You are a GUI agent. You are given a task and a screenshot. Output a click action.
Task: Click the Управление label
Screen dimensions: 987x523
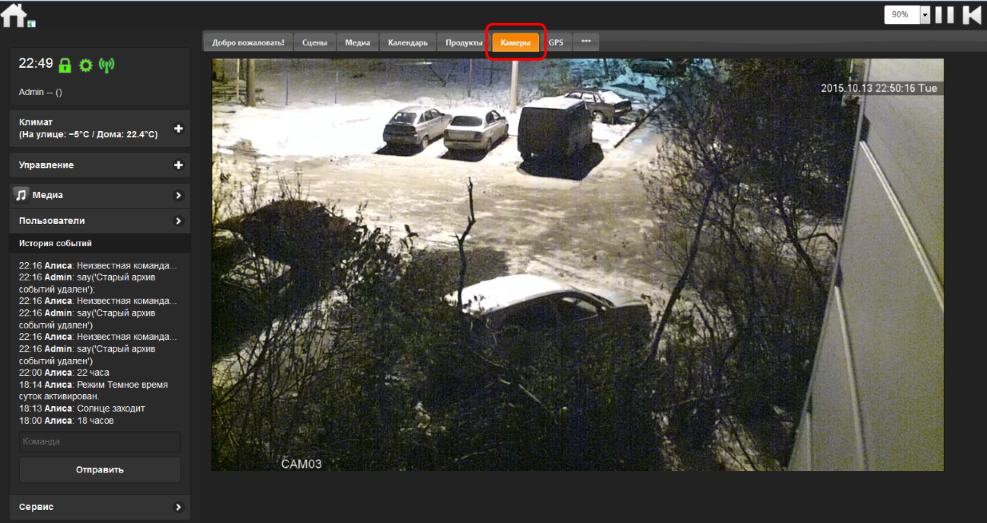pyautogui.click(x=46, y=165)
